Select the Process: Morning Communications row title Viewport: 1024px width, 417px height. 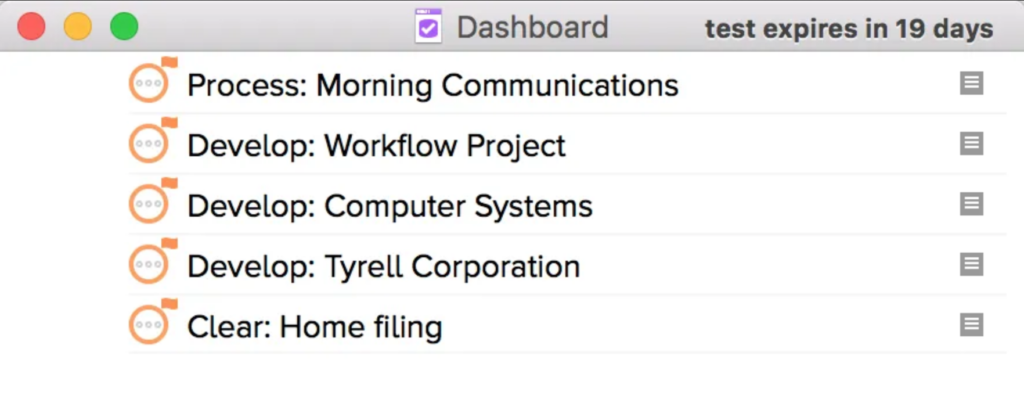point(432,86)
